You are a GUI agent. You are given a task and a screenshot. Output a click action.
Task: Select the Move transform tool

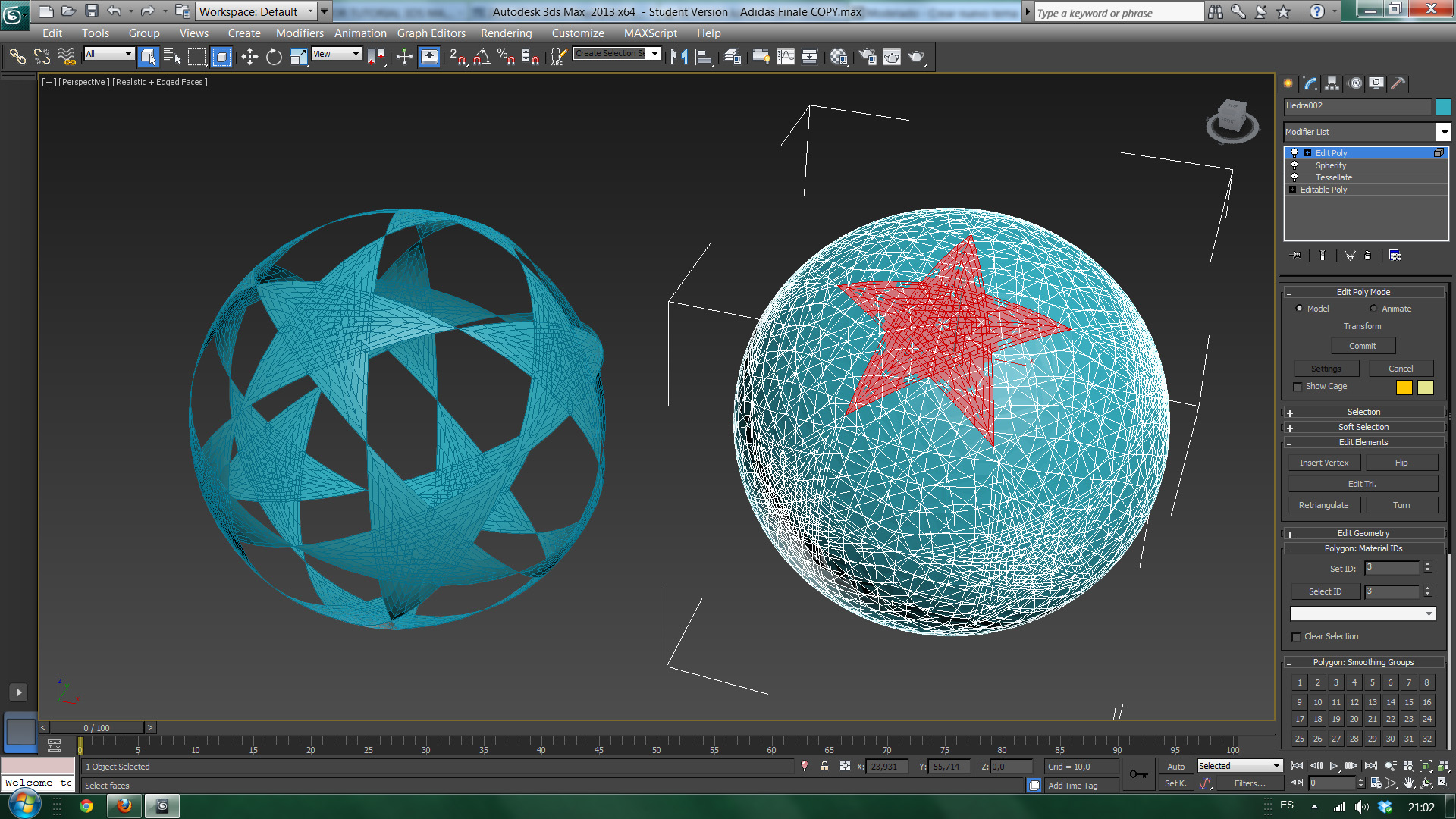click(249, 57)
